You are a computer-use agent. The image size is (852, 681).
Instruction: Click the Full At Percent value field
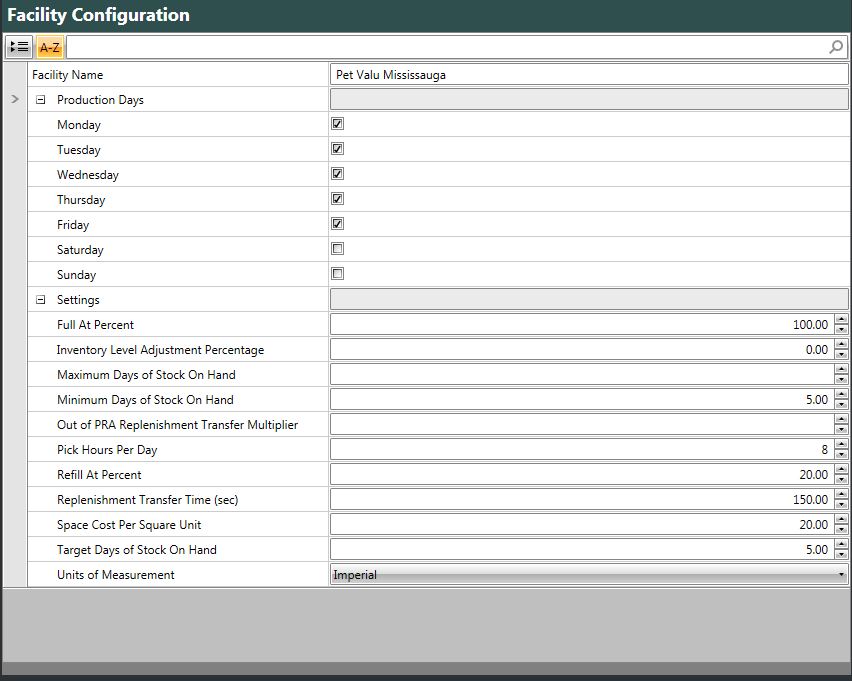(582, 324)
